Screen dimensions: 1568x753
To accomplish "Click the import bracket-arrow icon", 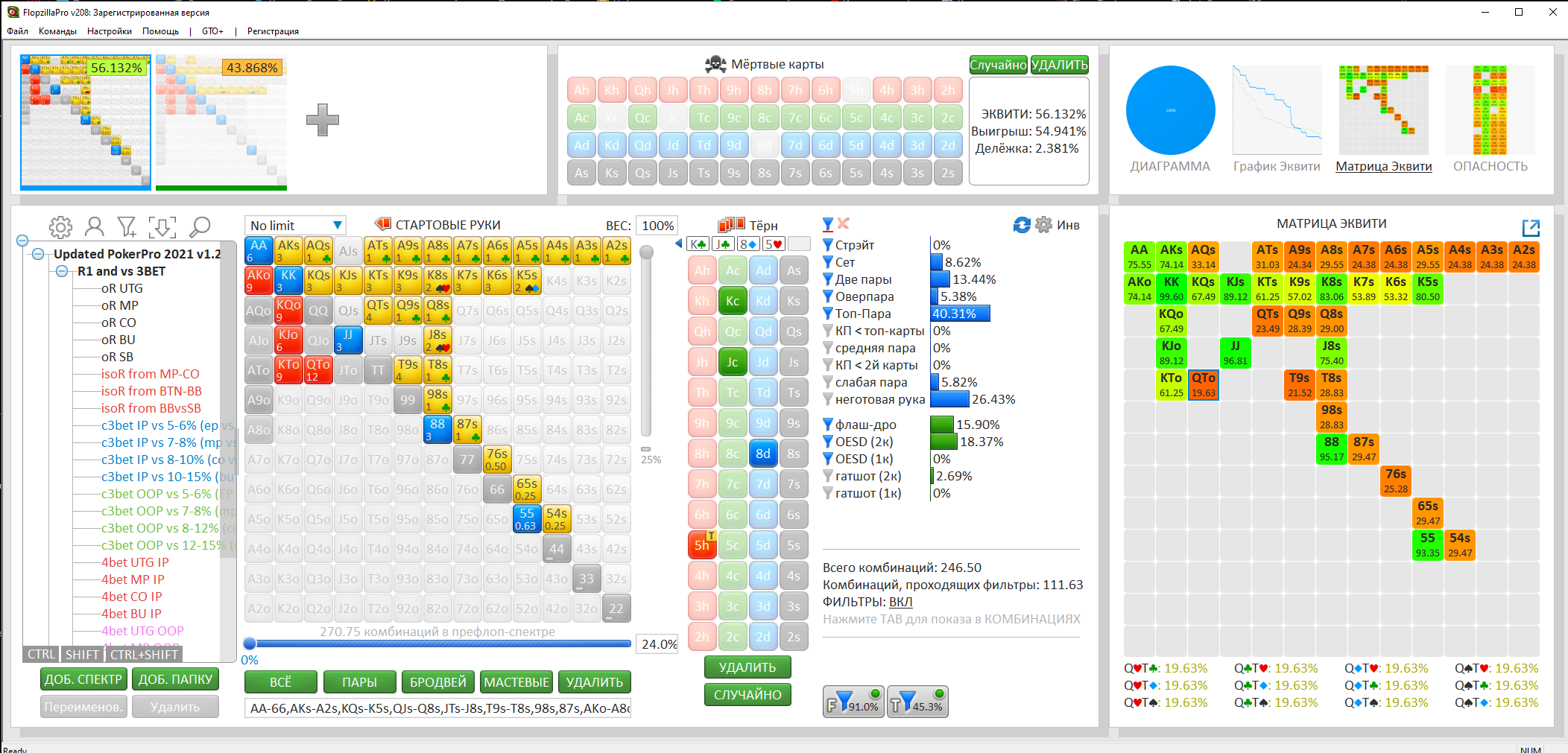I will [162, 226].
